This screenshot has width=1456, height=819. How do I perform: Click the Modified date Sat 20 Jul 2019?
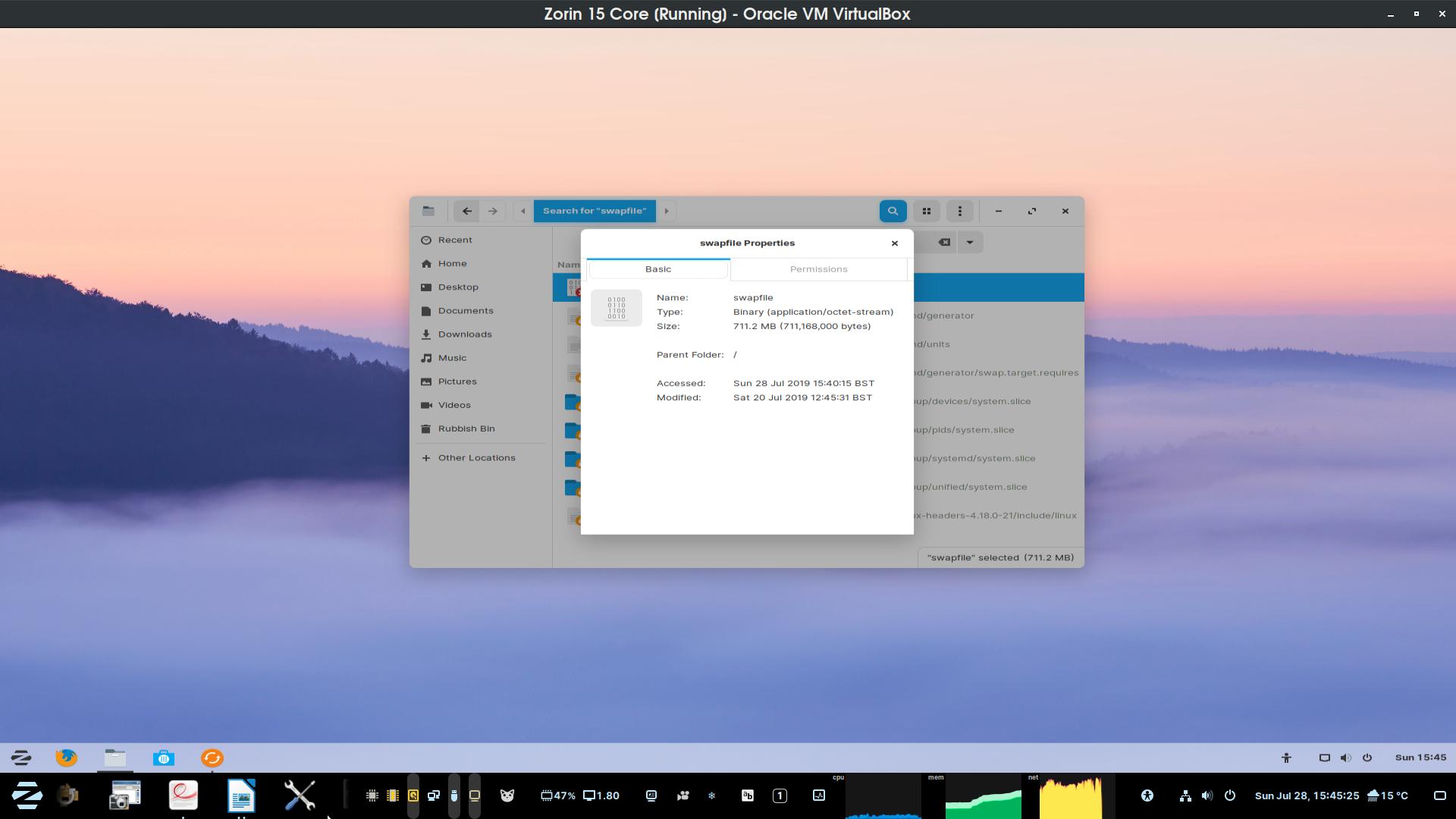802,397
